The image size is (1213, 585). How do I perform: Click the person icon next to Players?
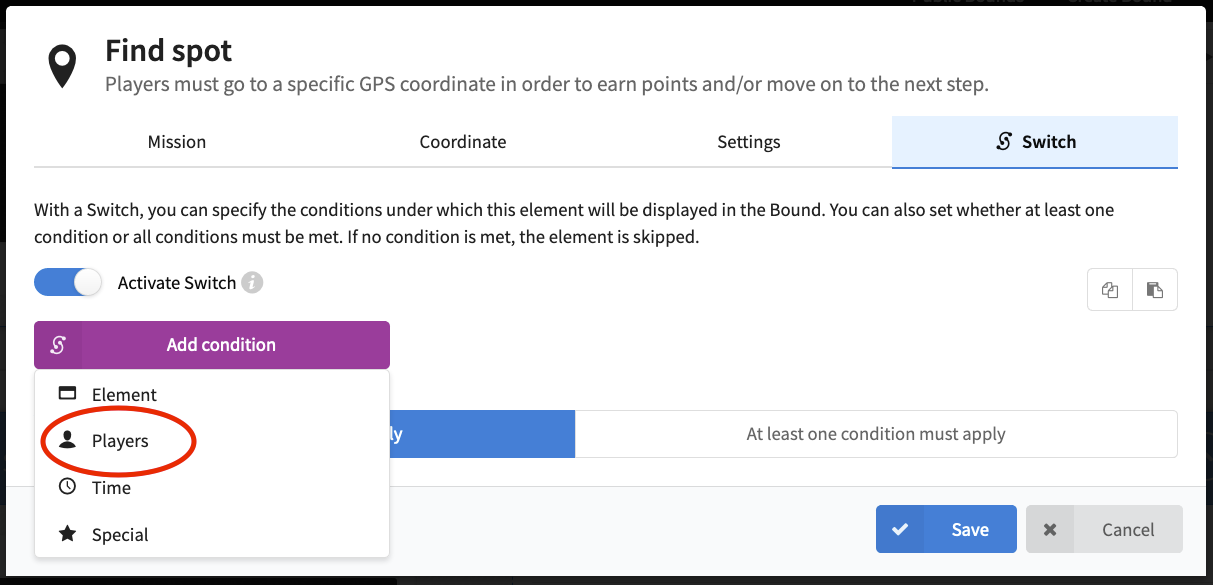coord(67,440)
